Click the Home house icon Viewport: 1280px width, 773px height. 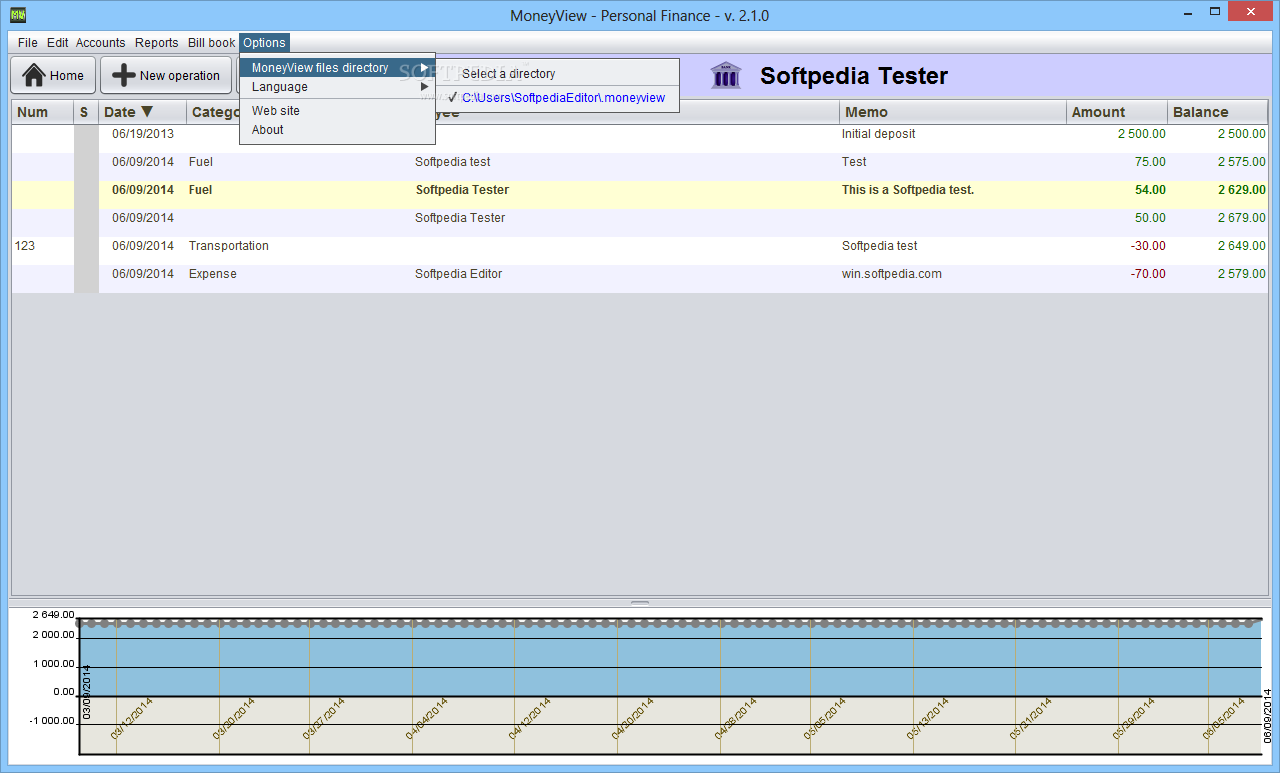tap(34, 75)
